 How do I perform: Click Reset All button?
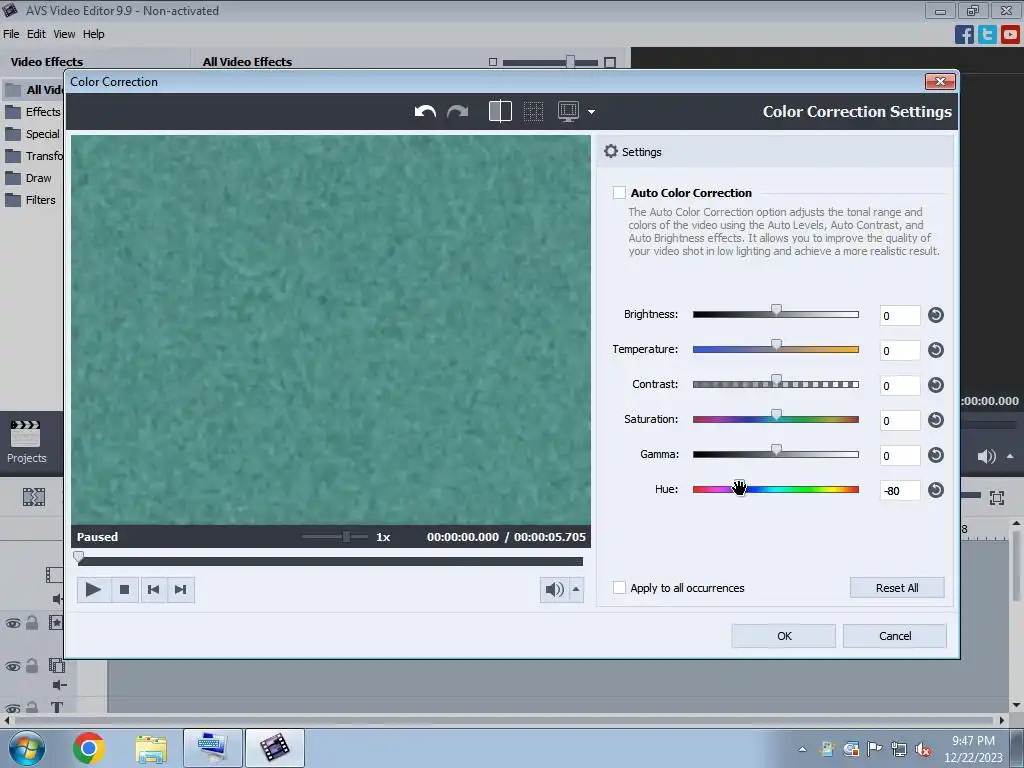pyautogui.click(x=897, y=588)
